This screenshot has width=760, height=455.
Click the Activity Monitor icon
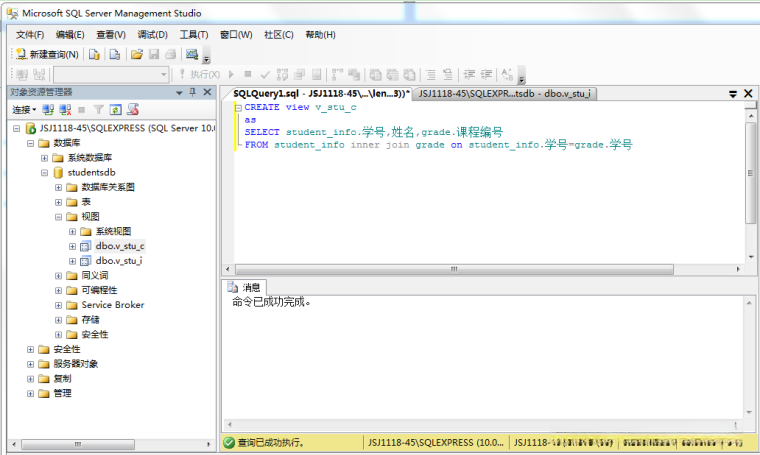[192, 54]
